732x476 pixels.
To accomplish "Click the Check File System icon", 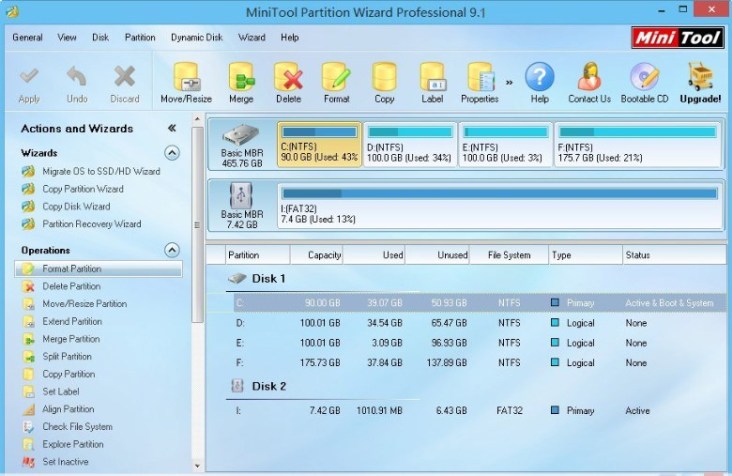I will tap(29, 427).
